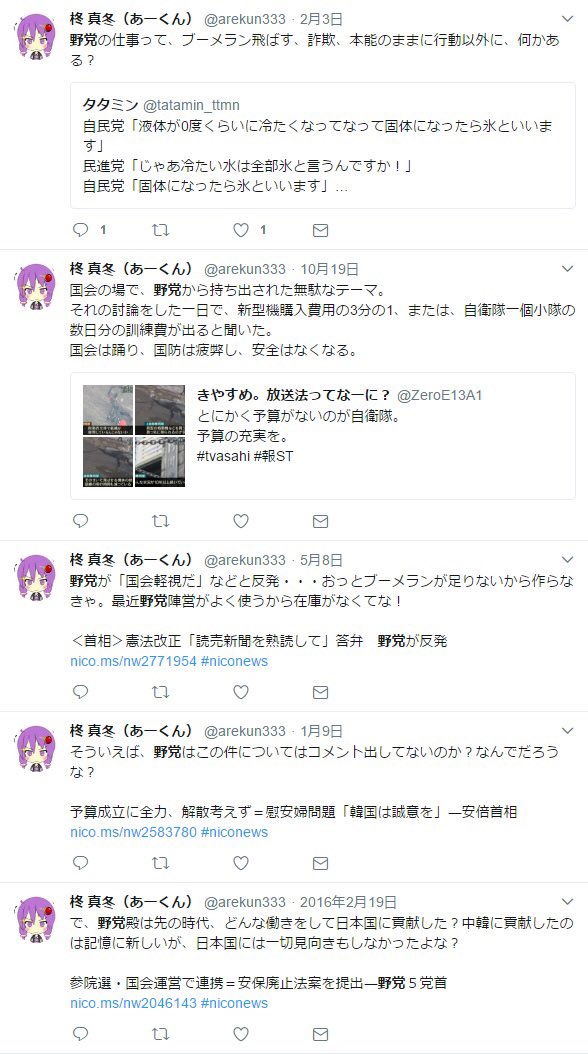
Task: Retweet the May 8 tweet
Action: click(x=161, y=692)
